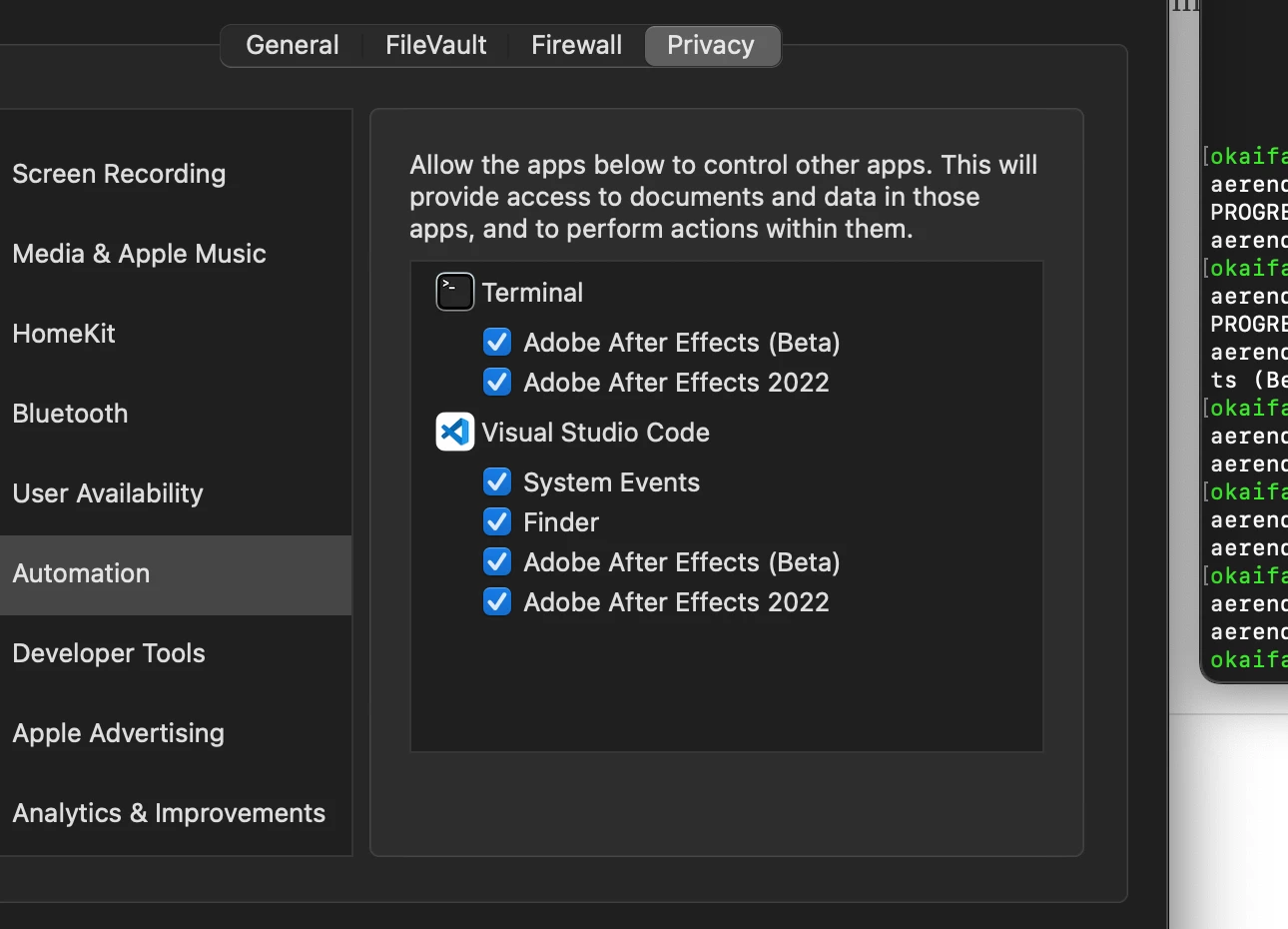Choose Bluetooth in the sidebar list

click(x=70, y=414)
